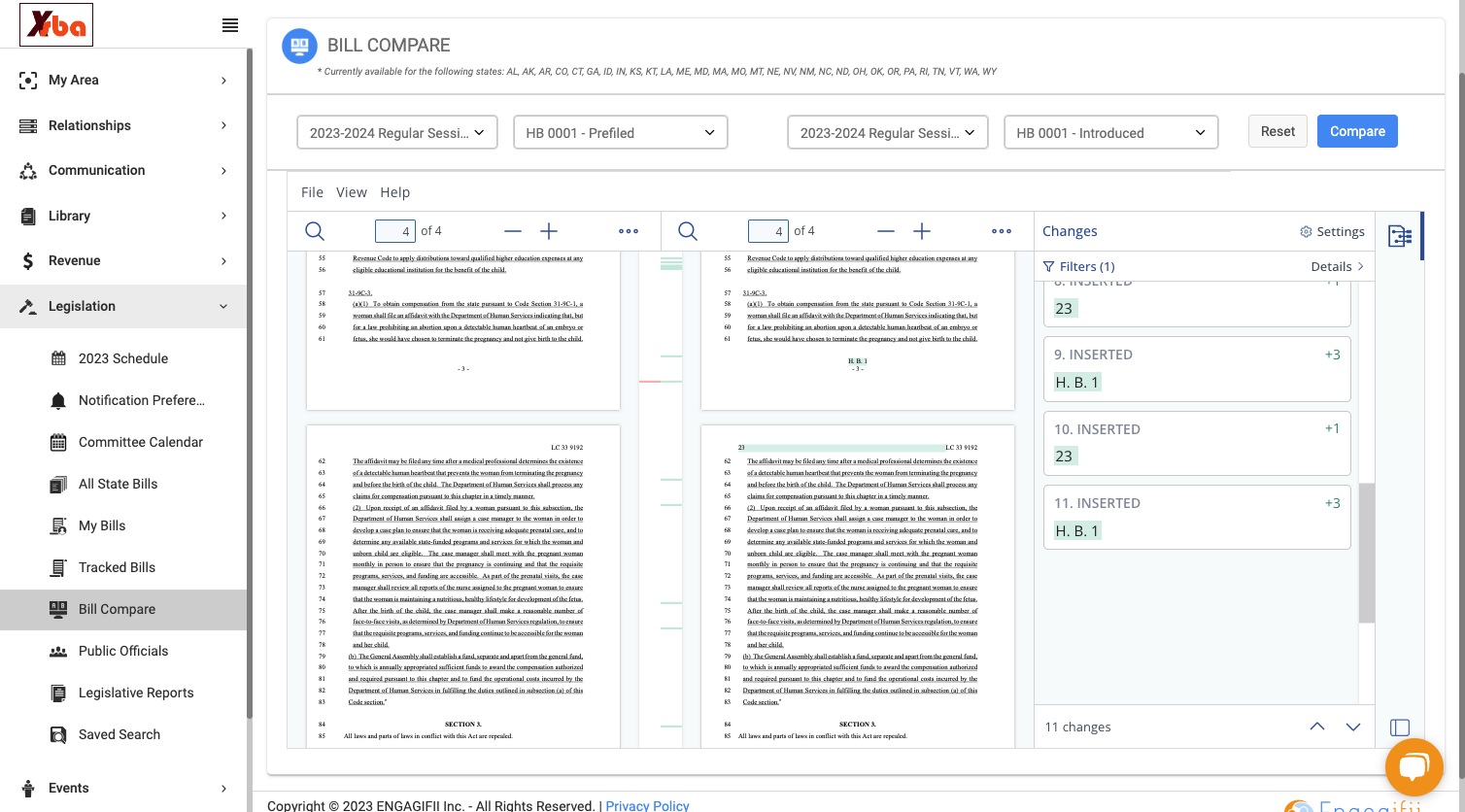The image size is (1465, 812).
Task: Expand Revenue menu chevron
Action: point(223,260)
